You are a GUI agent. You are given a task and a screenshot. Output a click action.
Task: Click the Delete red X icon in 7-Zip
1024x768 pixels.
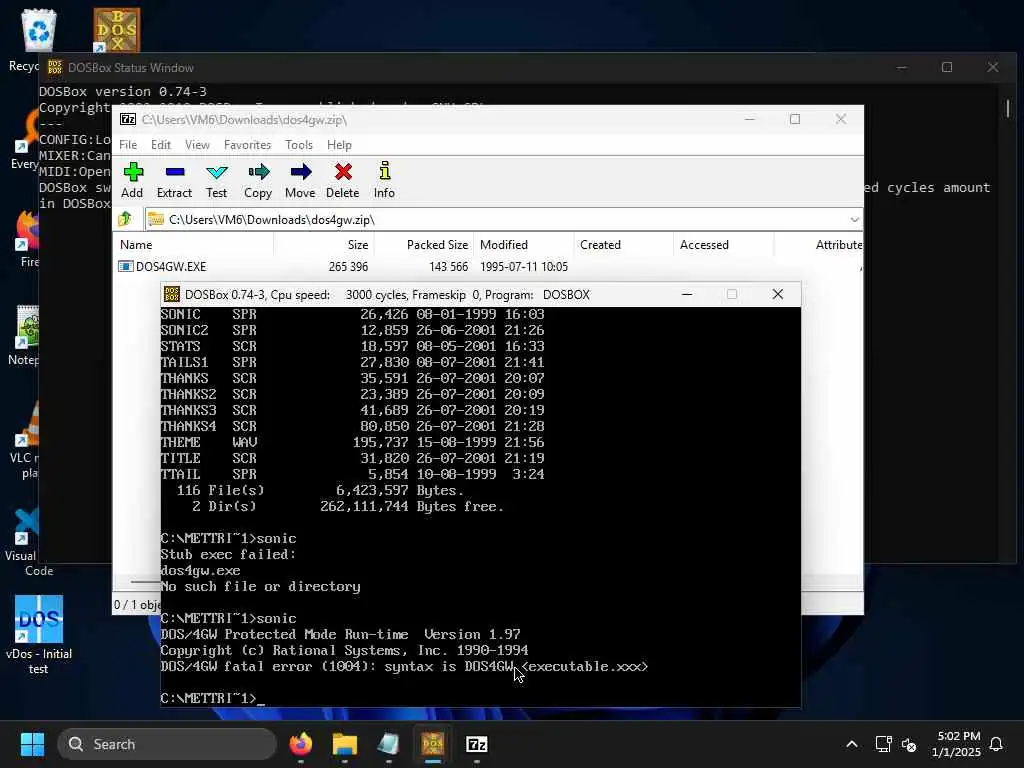click(x=343, y=180)
